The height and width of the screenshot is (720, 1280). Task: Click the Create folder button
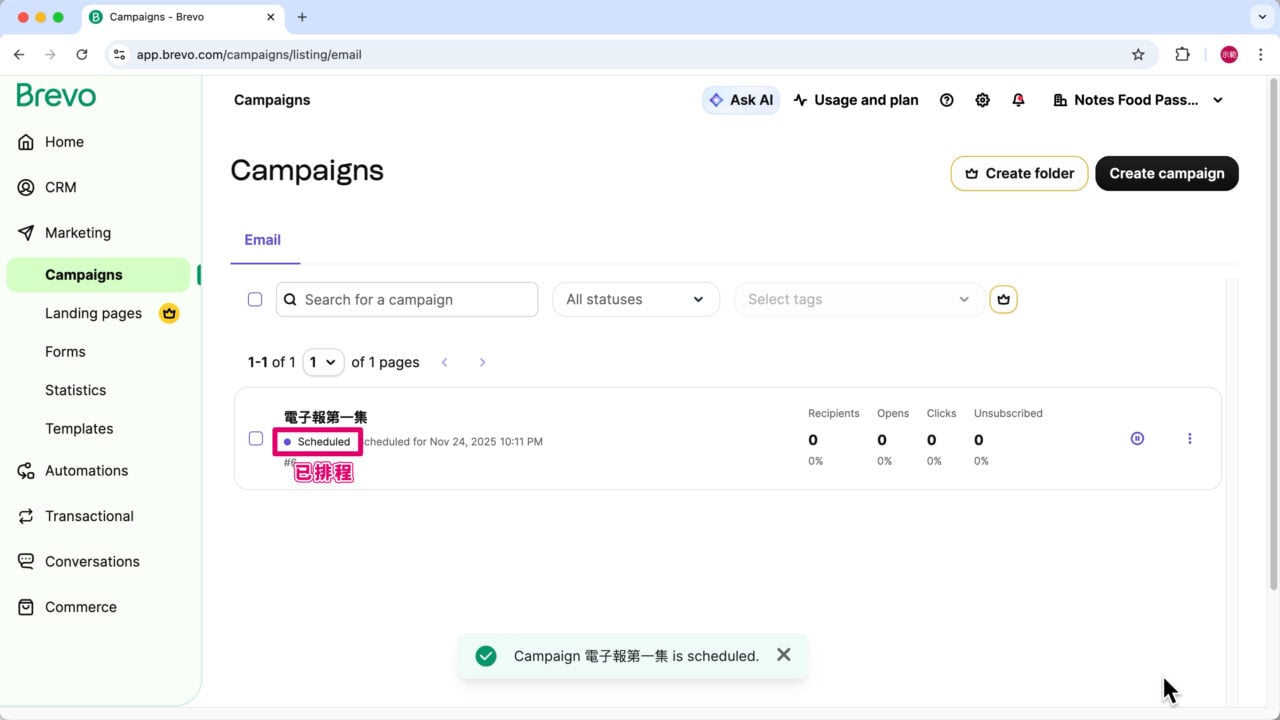(1019, 173)
